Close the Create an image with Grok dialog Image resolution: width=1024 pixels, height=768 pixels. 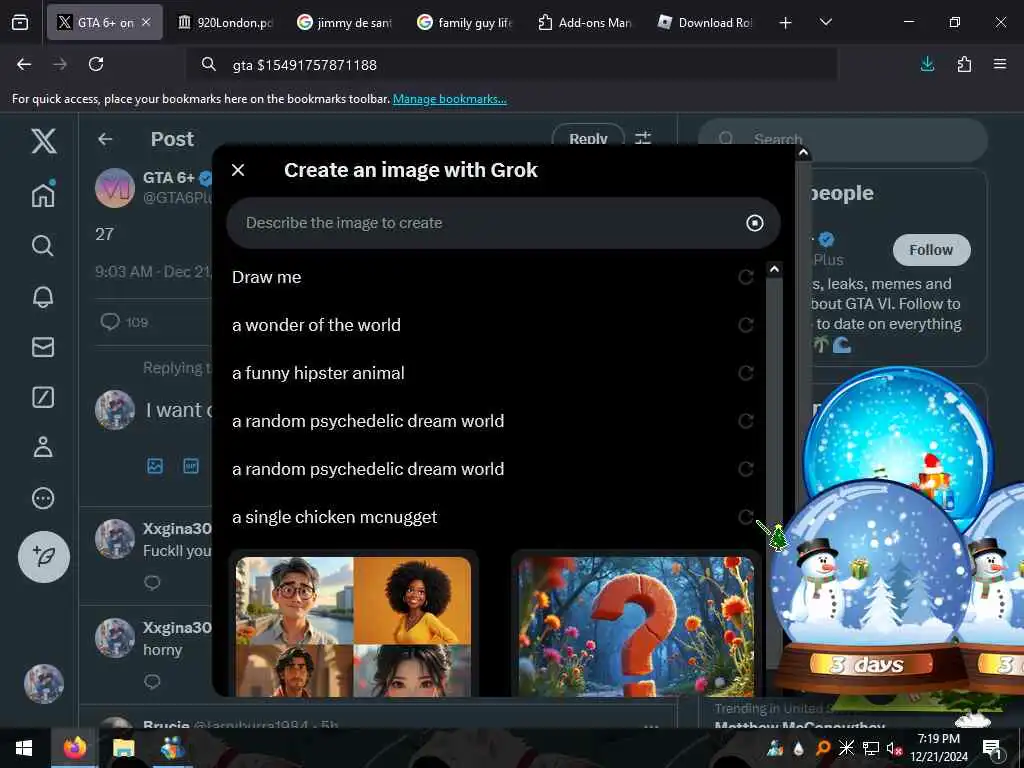(x=238, y=170)
